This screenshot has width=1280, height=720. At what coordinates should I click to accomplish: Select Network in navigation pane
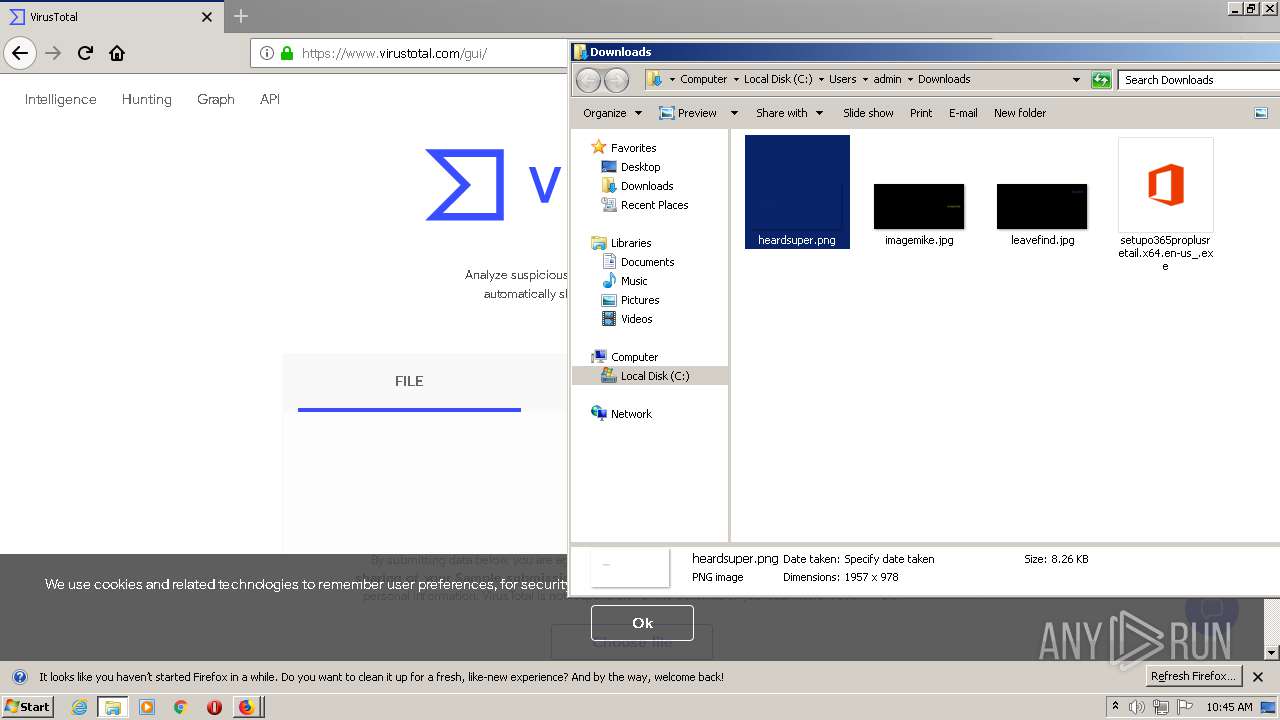click(631, 414)
